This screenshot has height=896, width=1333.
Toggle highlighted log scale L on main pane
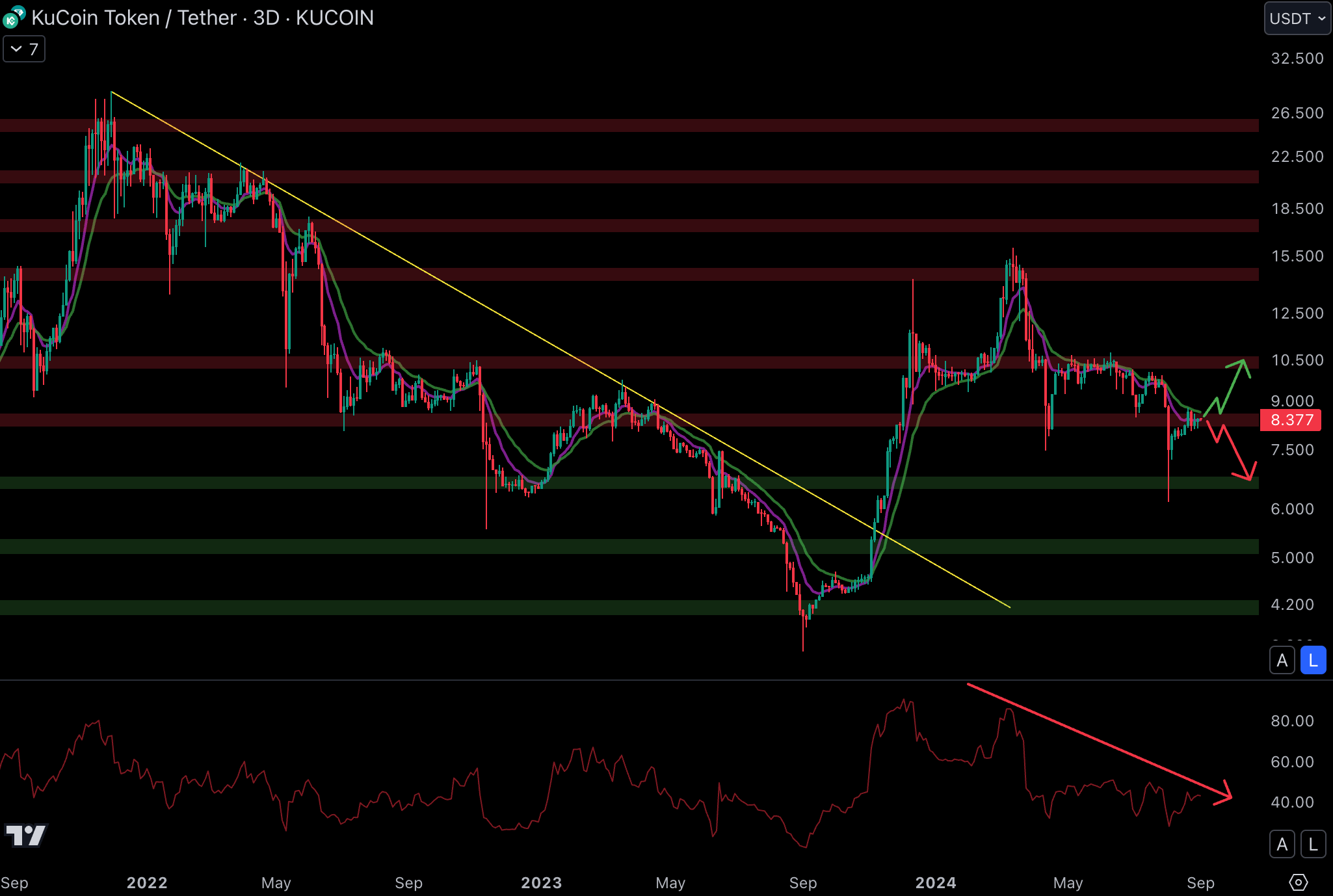pyautogui.click(x=1313, y=661)
